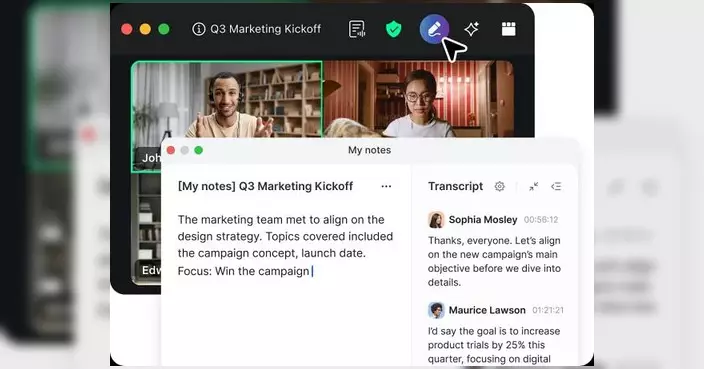Screen dimensions: 704x369
Task: Select the video tile of the man with a headset
Action: click(x=227, y=100)
